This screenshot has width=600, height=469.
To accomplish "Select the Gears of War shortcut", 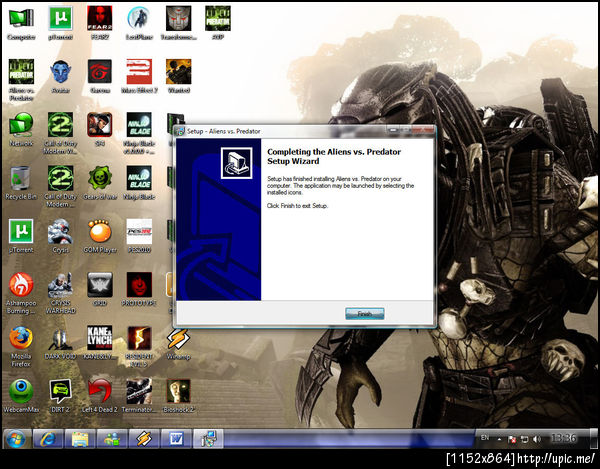I will [99, 183].
